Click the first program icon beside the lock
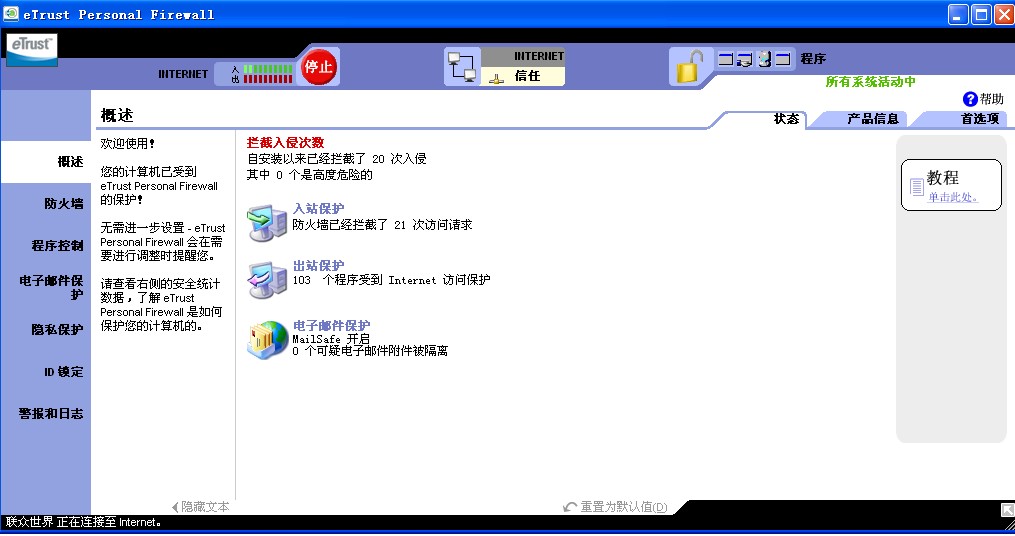This screenshot has height=536, width=1015. [x=726, y=59]
